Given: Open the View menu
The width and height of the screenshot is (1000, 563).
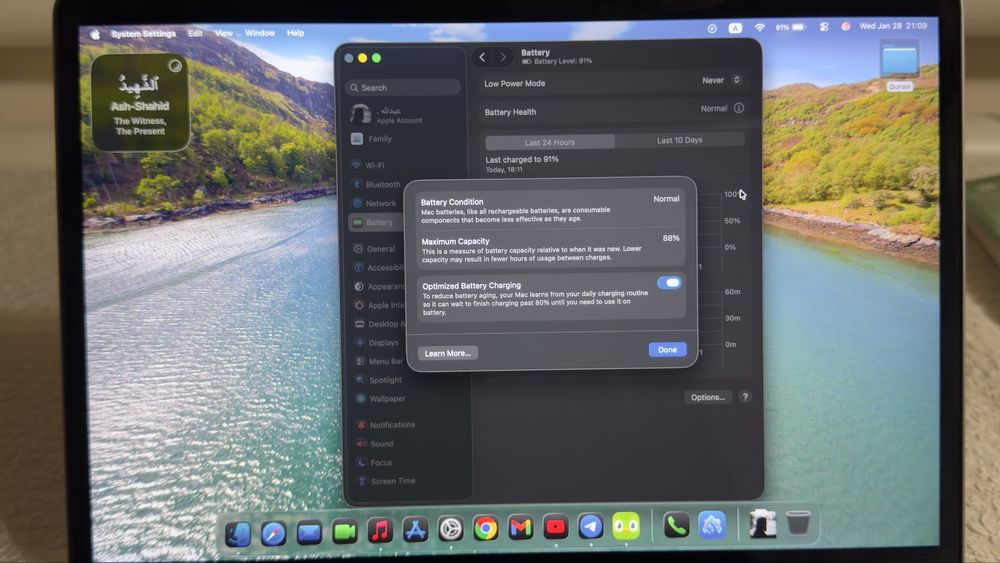Looking at the screenshot, I should [x=224, y=33].
